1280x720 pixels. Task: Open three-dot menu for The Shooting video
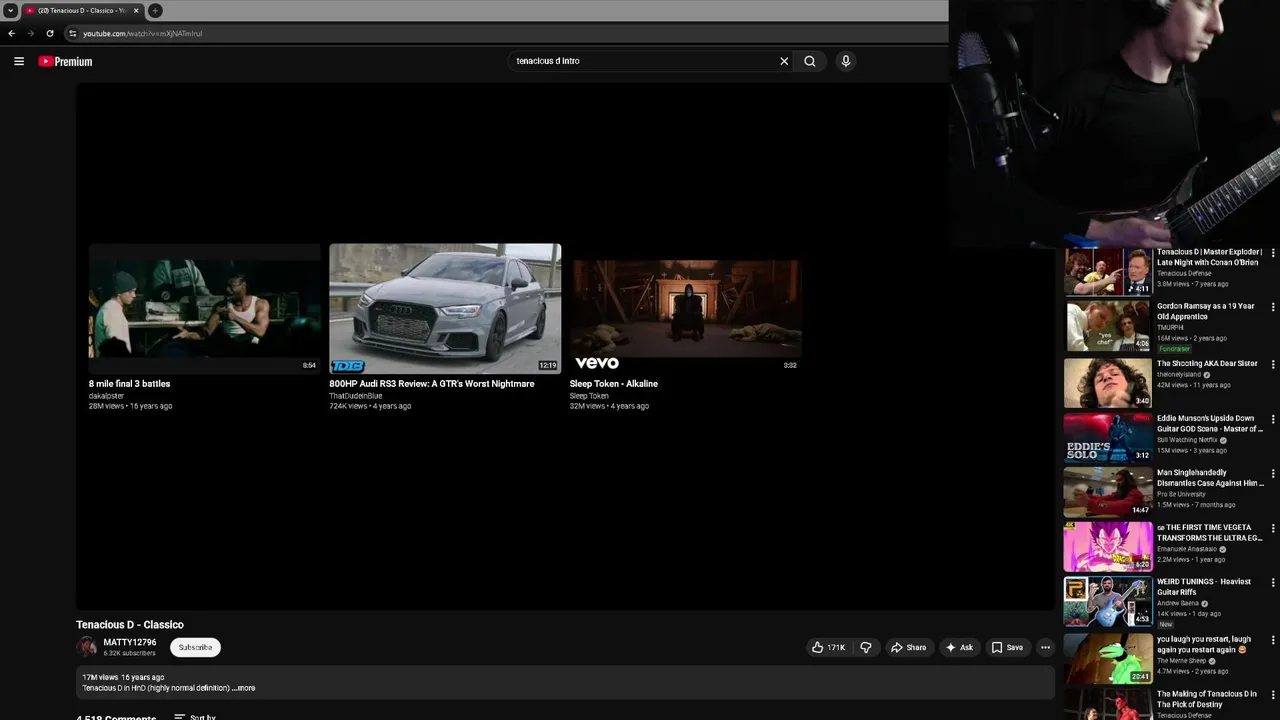click(1273, 364)
